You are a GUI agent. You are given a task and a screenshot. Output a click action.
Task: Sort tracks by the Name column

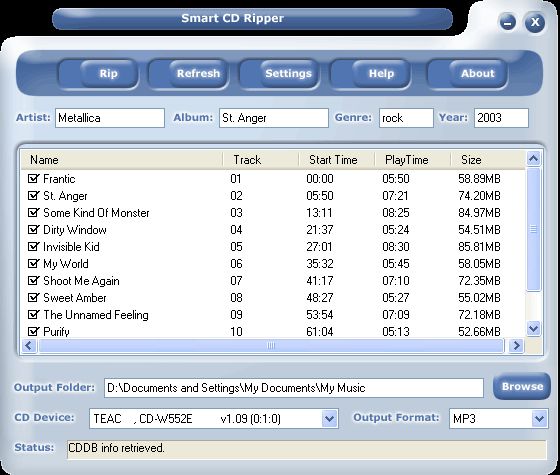pos(122,160)
